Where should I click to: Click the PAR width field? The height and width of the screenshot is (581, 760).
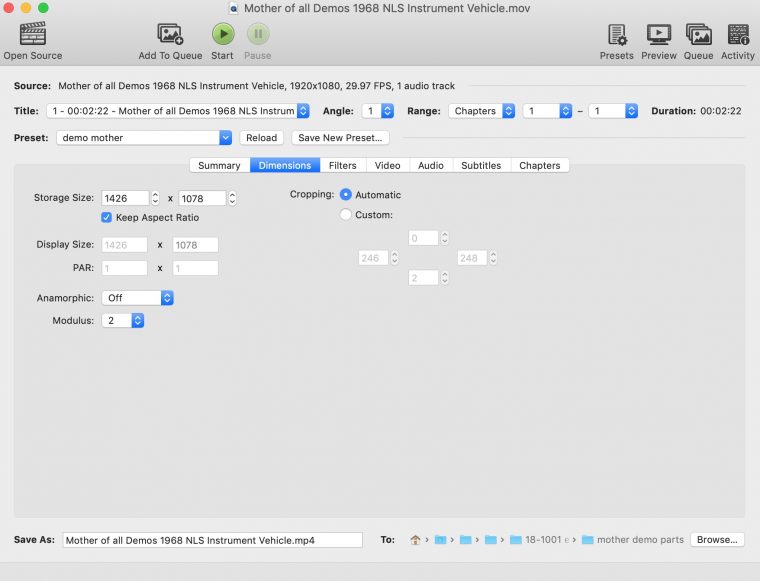coord(125,268)
